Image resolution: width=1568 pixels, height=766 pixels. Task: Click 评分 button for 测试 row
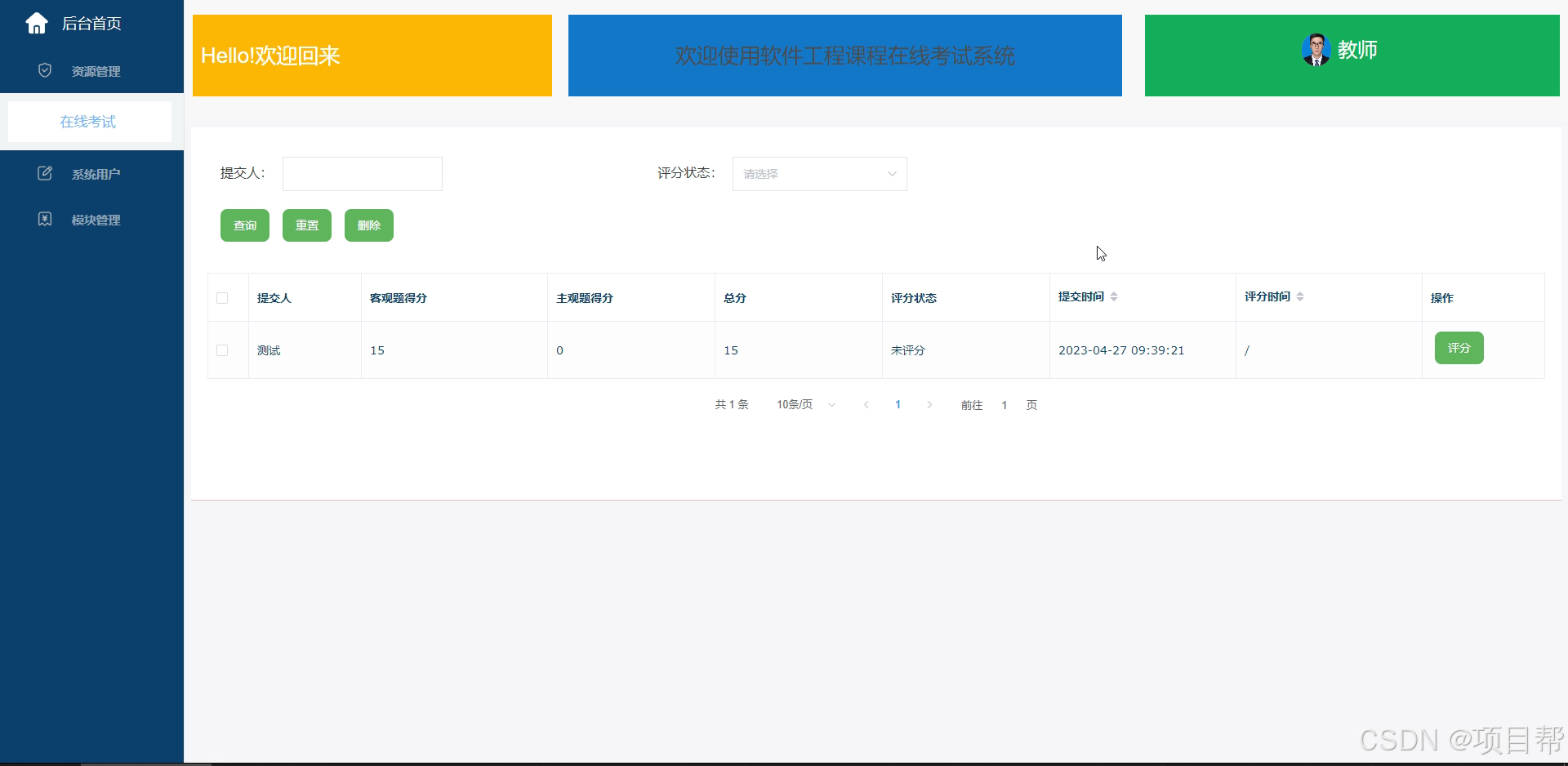tap(1459, 348)
